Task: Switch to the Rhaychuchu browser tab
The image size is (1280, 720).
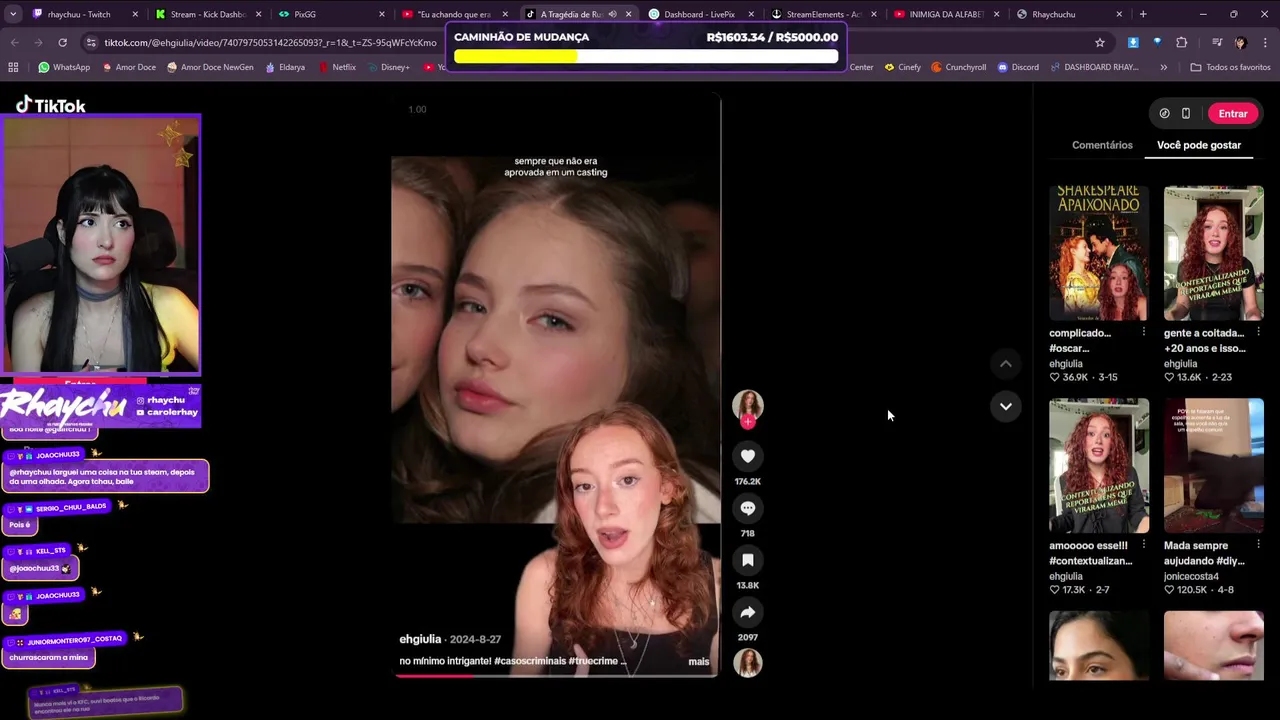Action: point(1068,14)
